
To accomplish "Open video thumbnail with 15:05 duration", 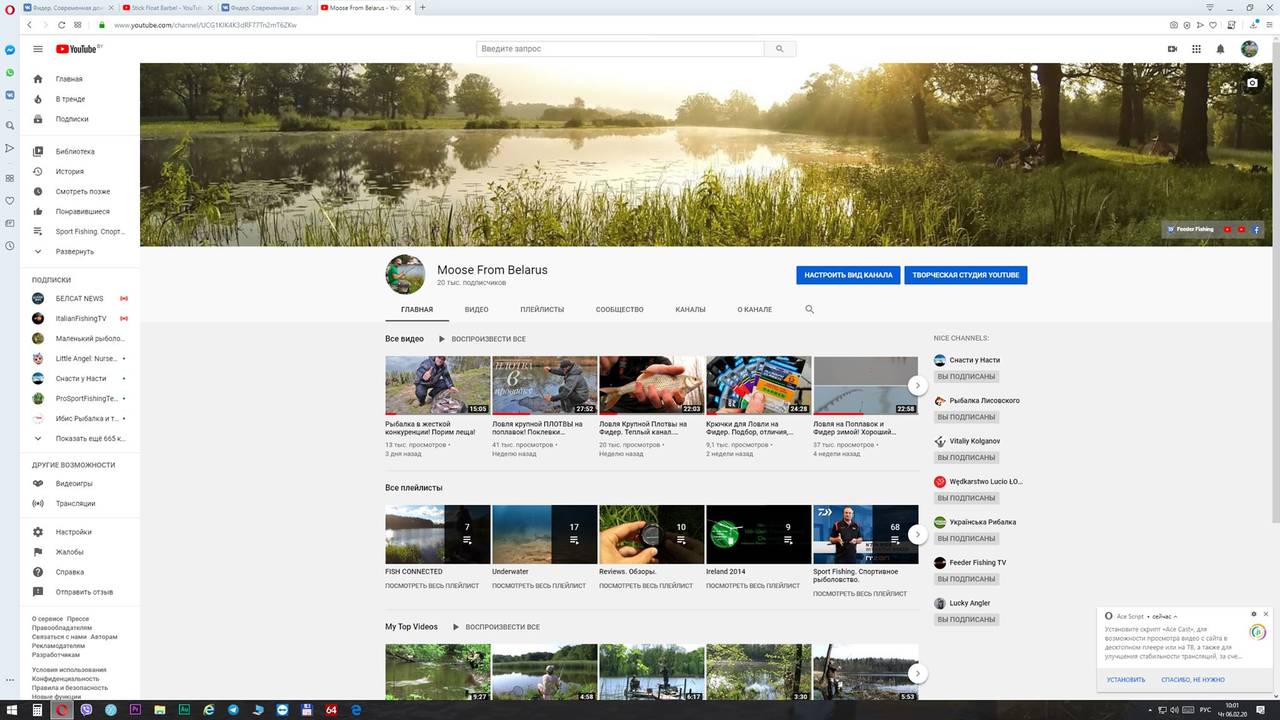I will point(438,385).
